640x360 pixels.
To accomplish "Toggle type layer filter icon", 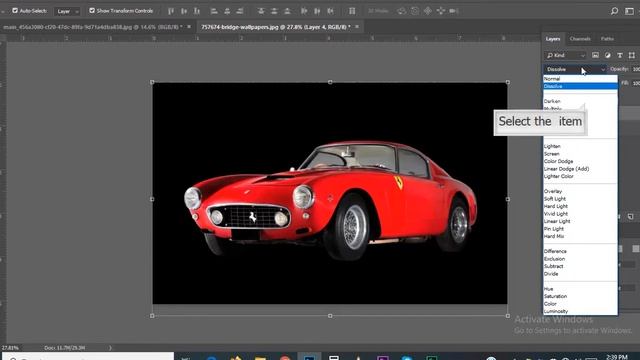I will (x=620, y=55).
